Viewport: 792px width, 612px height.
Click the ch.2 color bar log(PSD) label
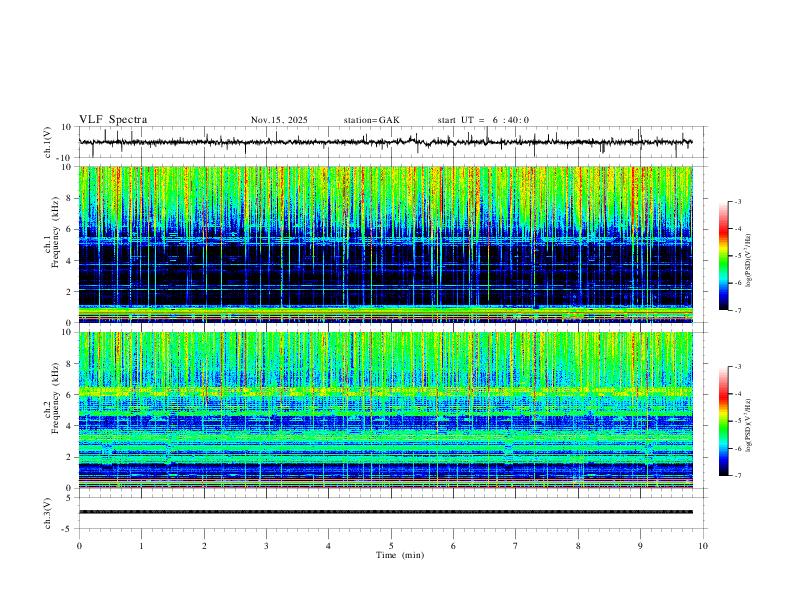coord(748,425)
